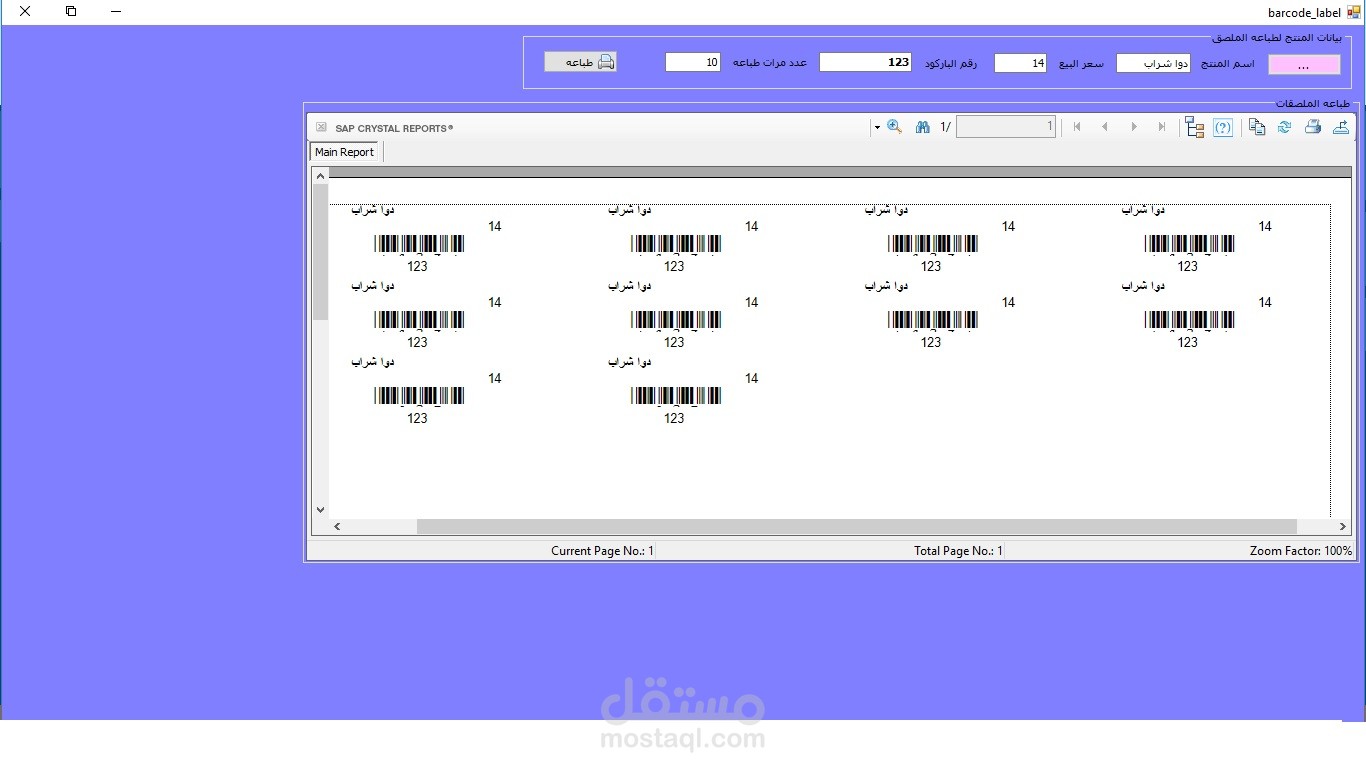
Task: Select the Main Report tab
Action: (344, 152)
